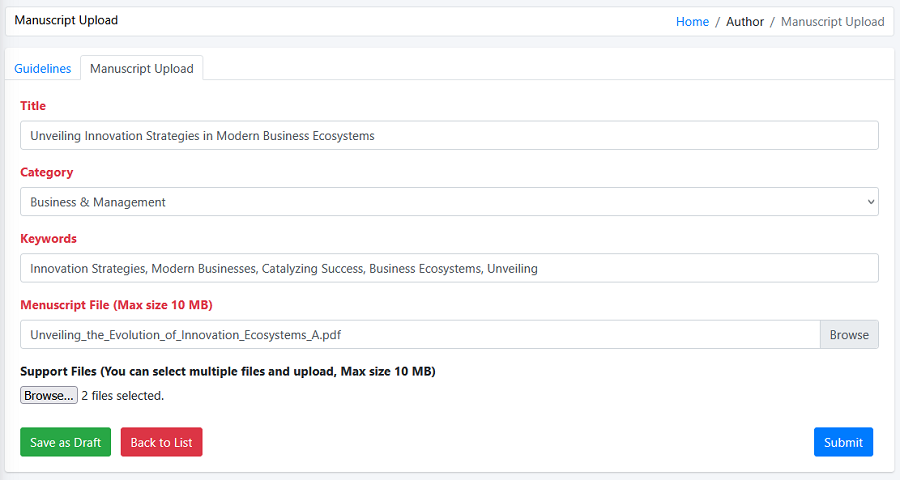Go back to list with red button

(161, 442)
